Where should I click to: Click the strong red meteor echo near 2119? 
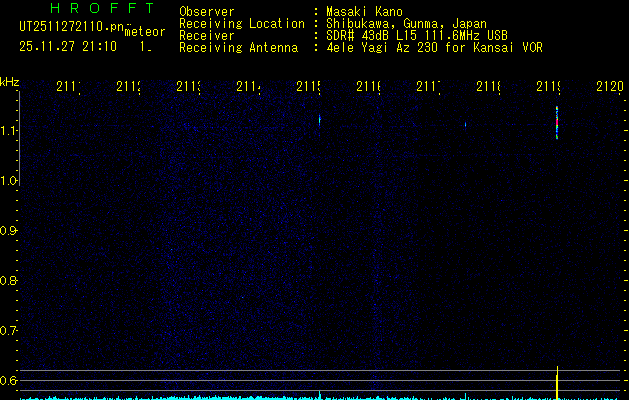tap(557, 123)
